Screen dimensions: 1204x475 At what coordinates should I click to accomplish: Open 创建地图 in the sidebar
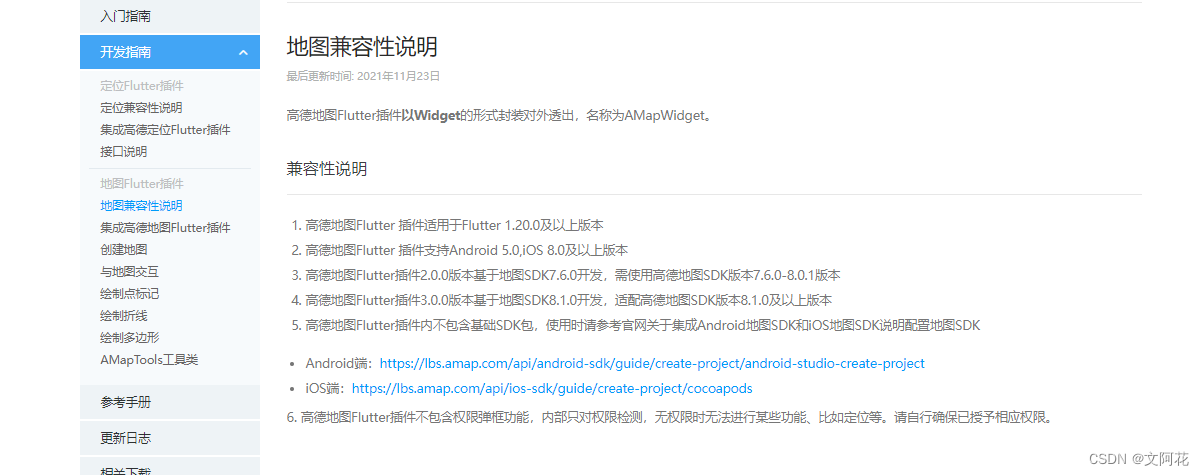(123, 249)
